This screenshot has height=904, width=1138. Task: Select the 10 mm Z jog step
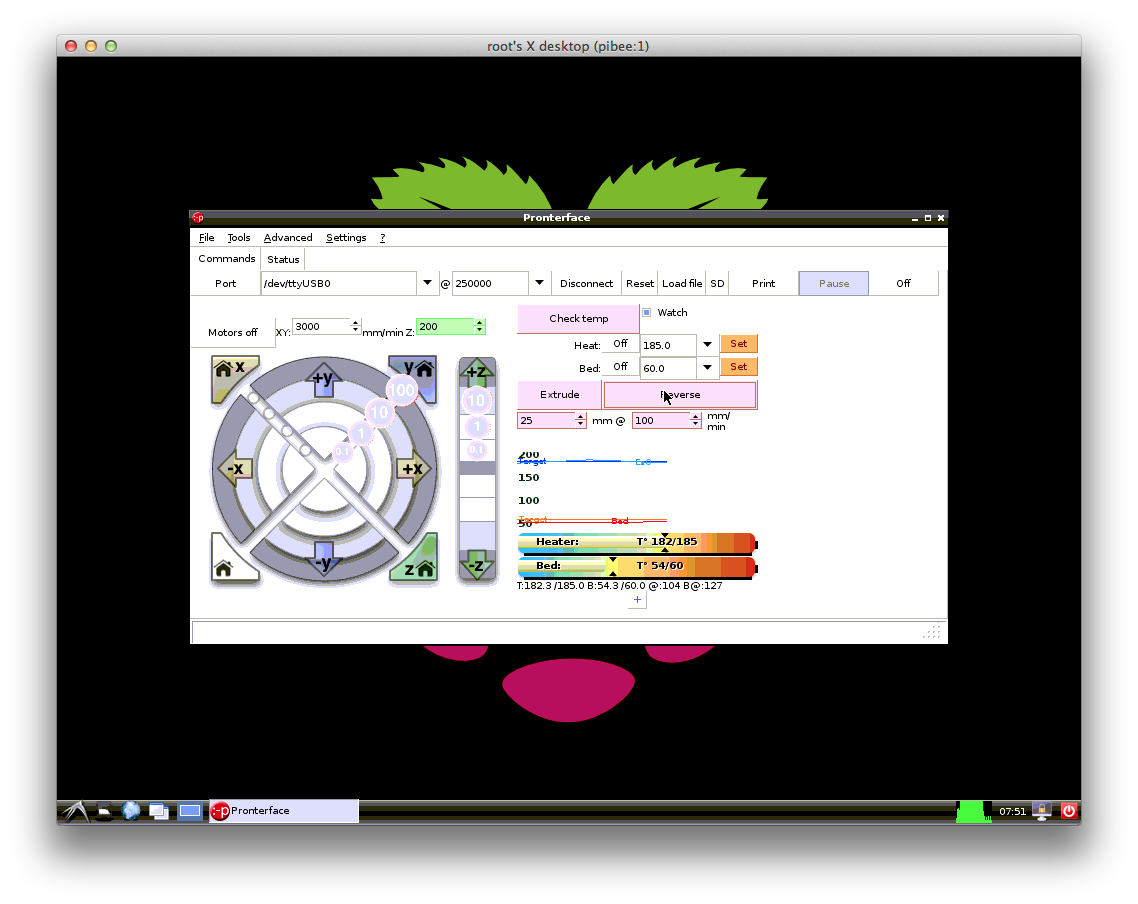[476, 400]
